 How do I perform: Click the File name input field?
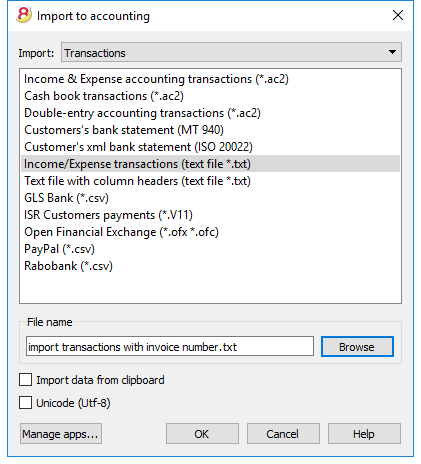170,346
